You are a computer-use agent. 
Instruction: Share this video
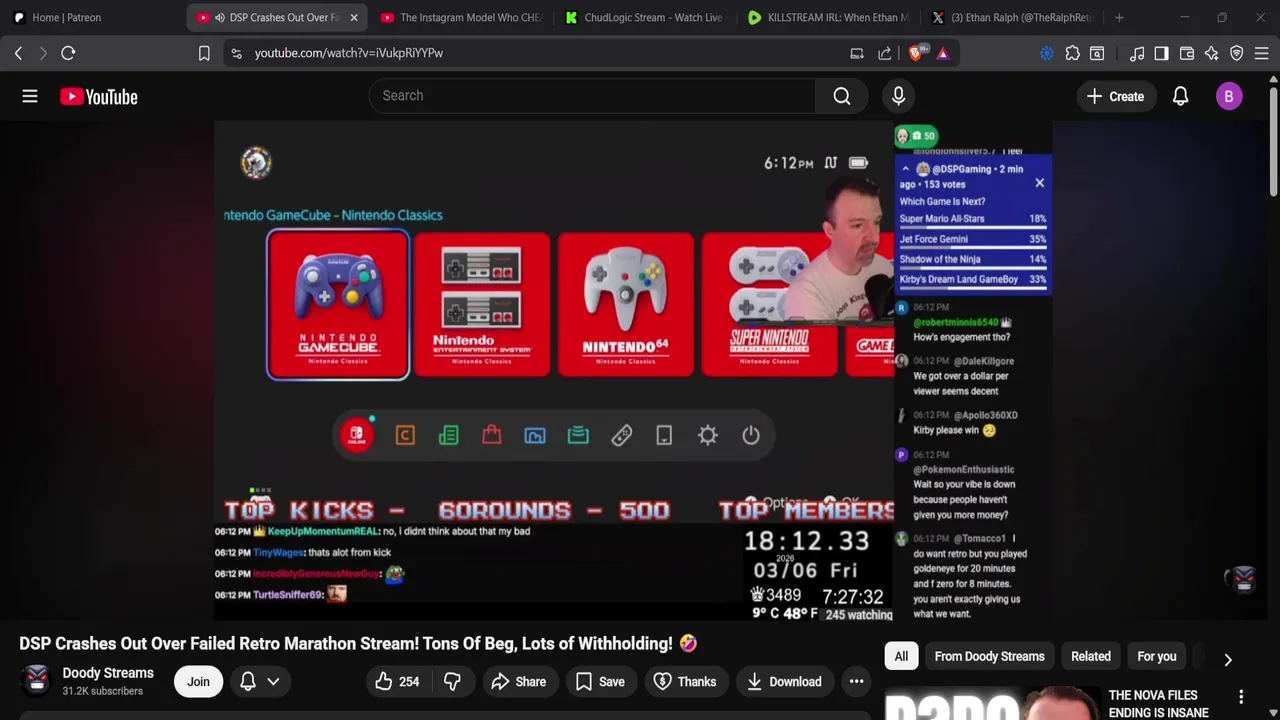(x=518, y=682)
